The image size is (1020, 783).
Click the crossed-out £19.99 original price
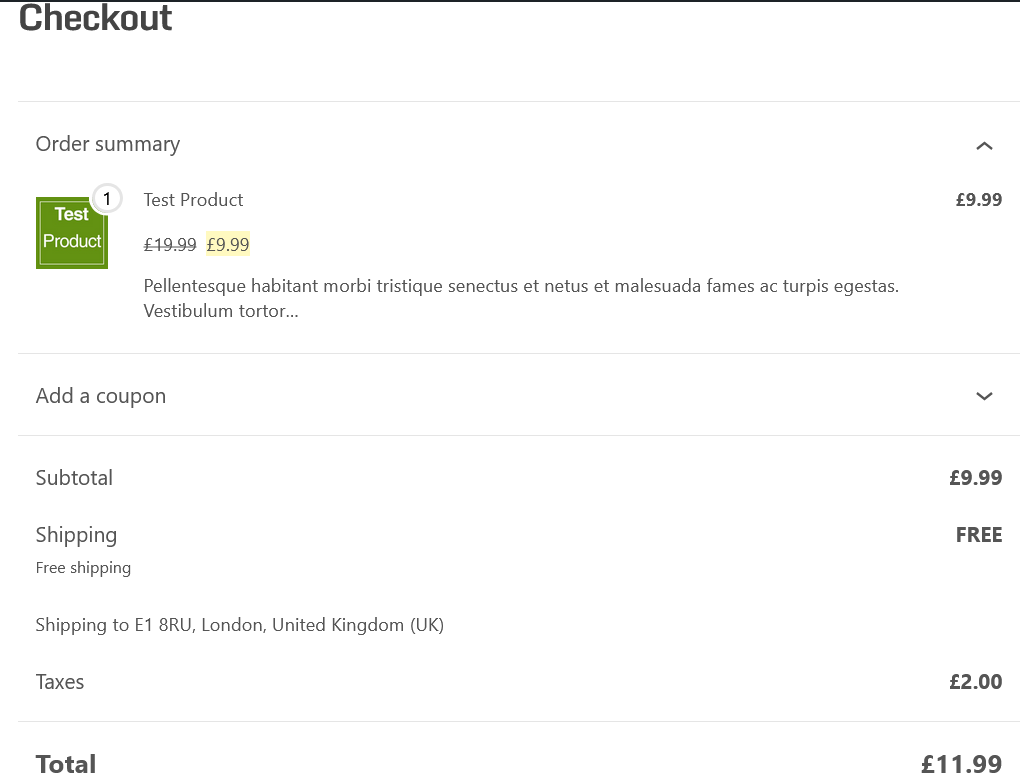[x=170, y=244]
